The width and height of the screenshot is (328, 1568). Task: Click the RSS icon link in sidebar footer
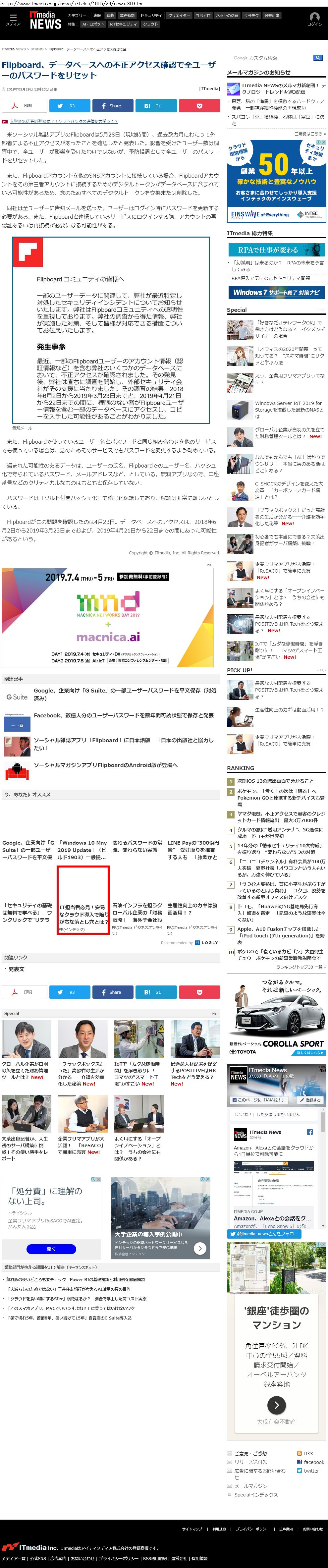300,1454
